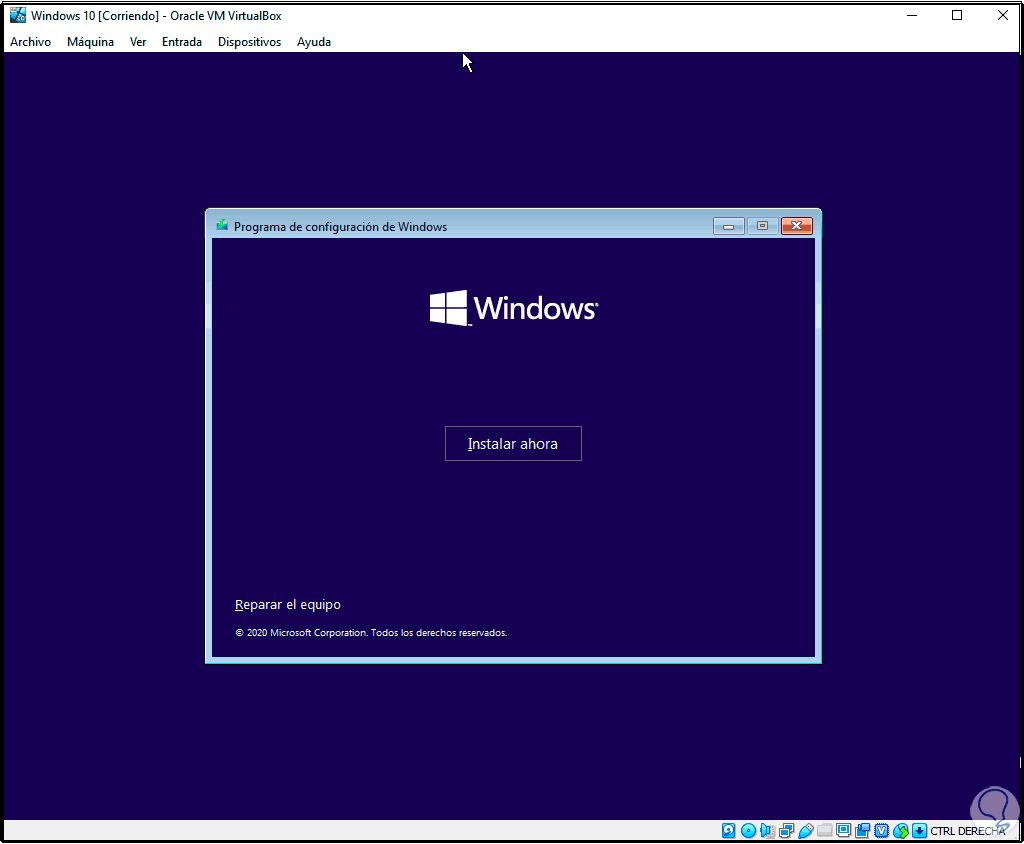Click the setup icon in Windows Setup title bar
Viewport: 1024px width, 844px height.
pyautogui.click(x=222, y=225)
